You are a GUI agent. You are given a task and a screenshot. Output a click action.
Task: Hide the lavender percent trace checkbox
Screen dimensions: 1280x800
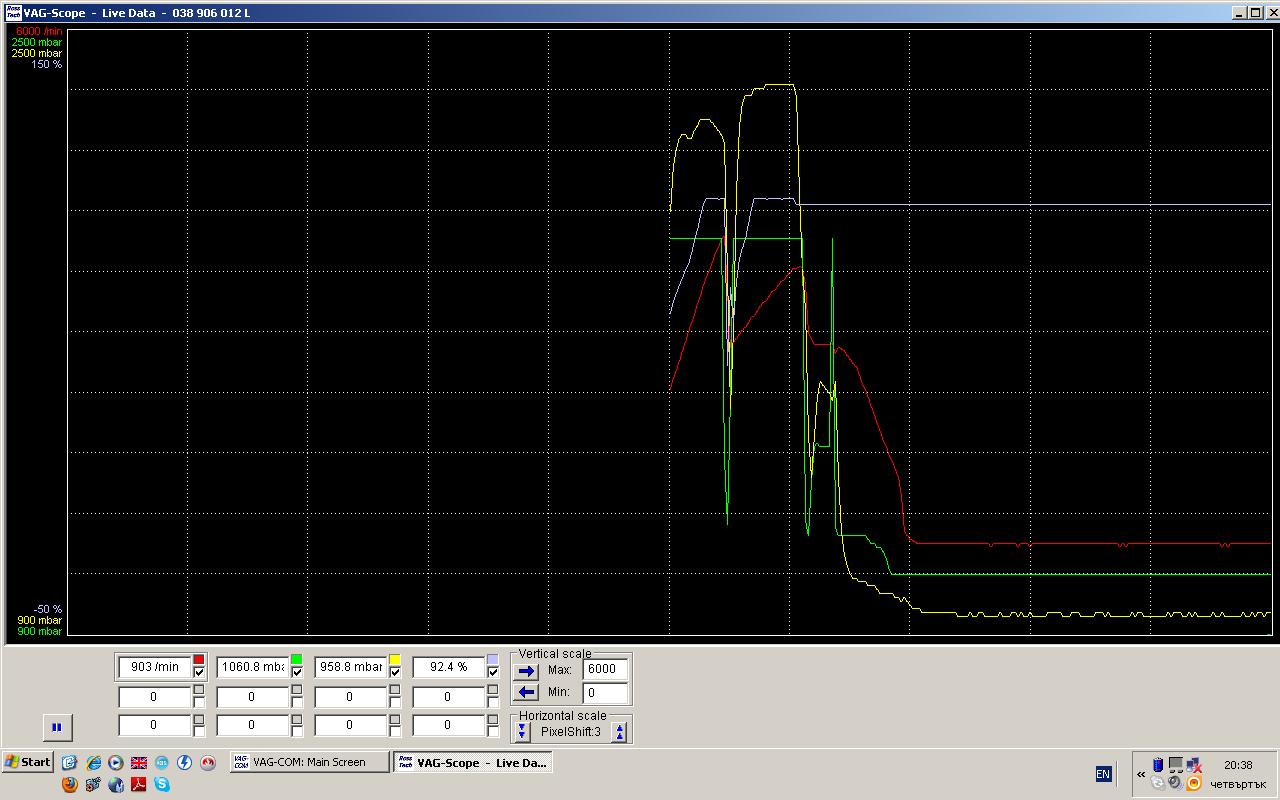(x=493, y=674)
